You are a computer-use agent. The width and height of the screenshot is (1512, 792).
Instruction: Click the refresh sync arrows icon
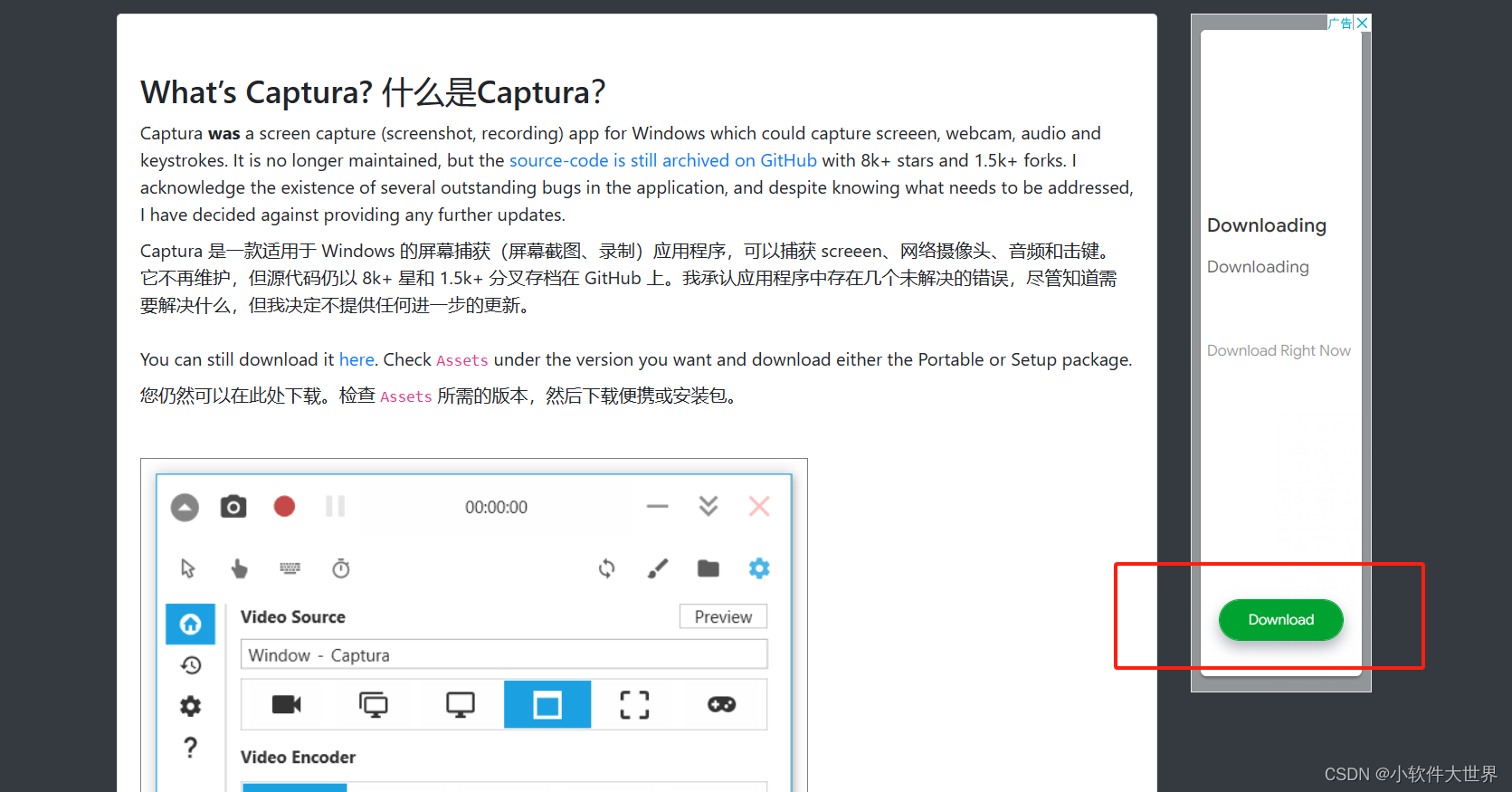coord(607,568)
